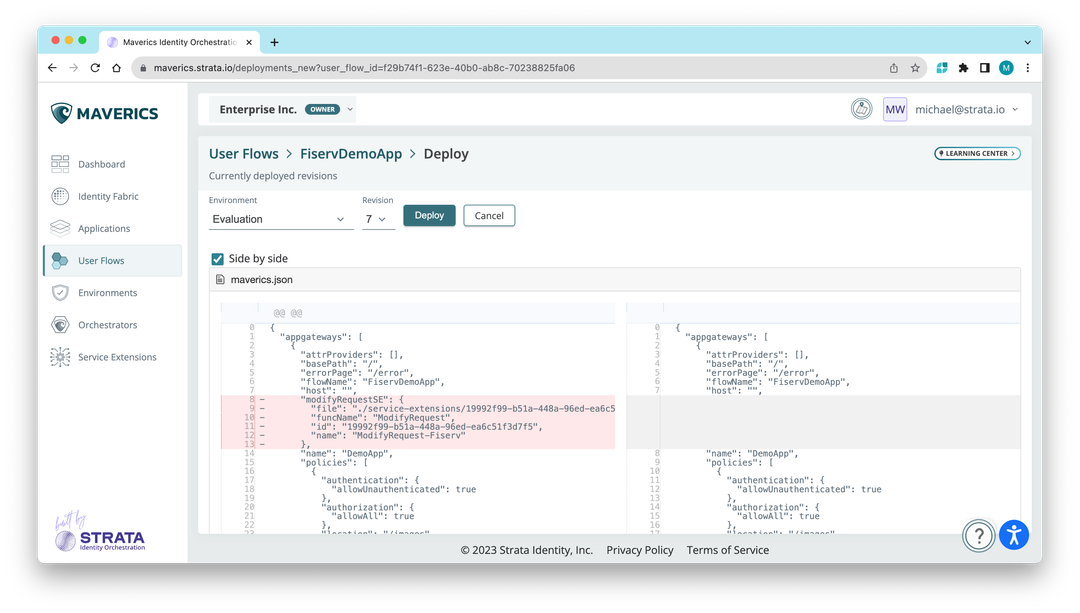Click the share page icon
Image resolution: width=1080 pixels, height=613 pixels.
coord(893,67)
